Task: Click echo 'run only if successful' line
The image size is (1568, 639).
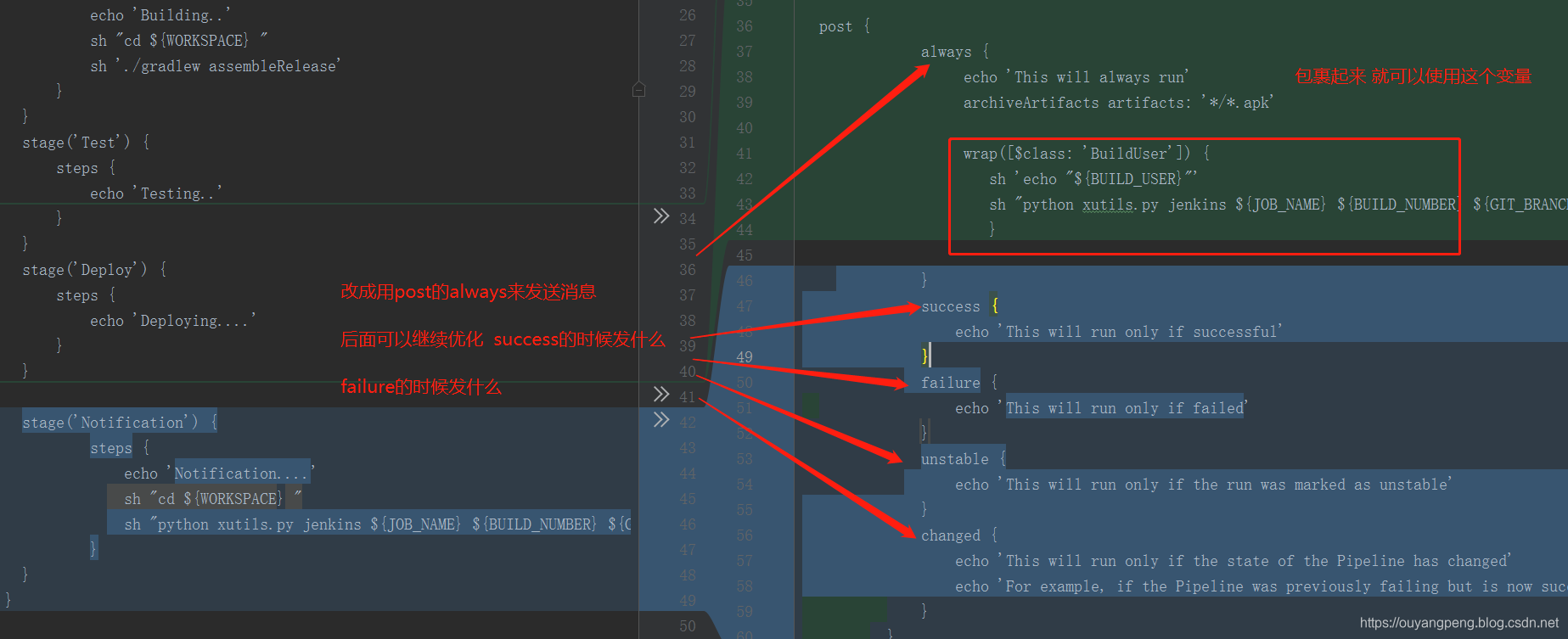Action: (1119, 332)
